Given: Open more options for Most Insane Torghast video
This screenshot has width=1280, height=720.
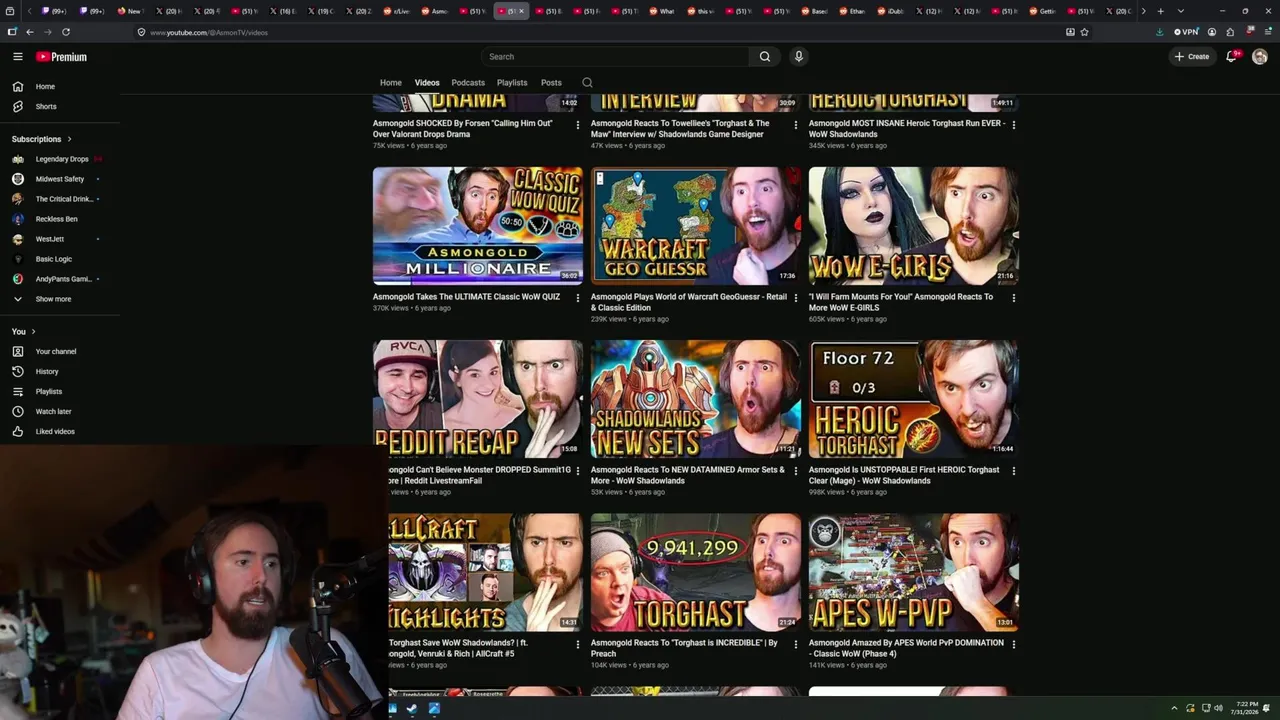Looking at the screenshot, I should pyautogui.click(x=1014, y=125).
